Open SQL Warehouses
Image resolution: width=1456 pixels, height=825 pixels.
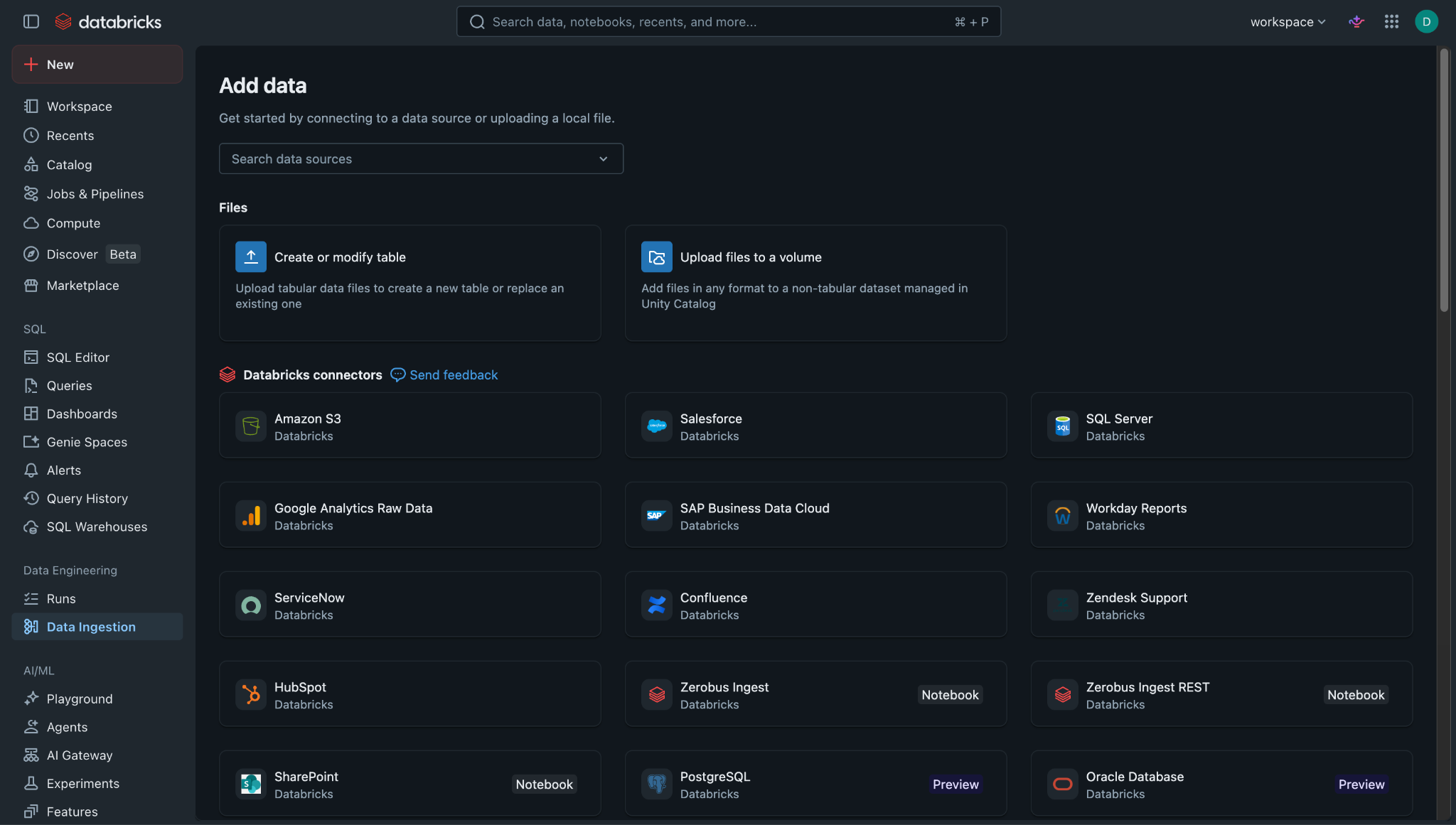[x=97, y=527]
